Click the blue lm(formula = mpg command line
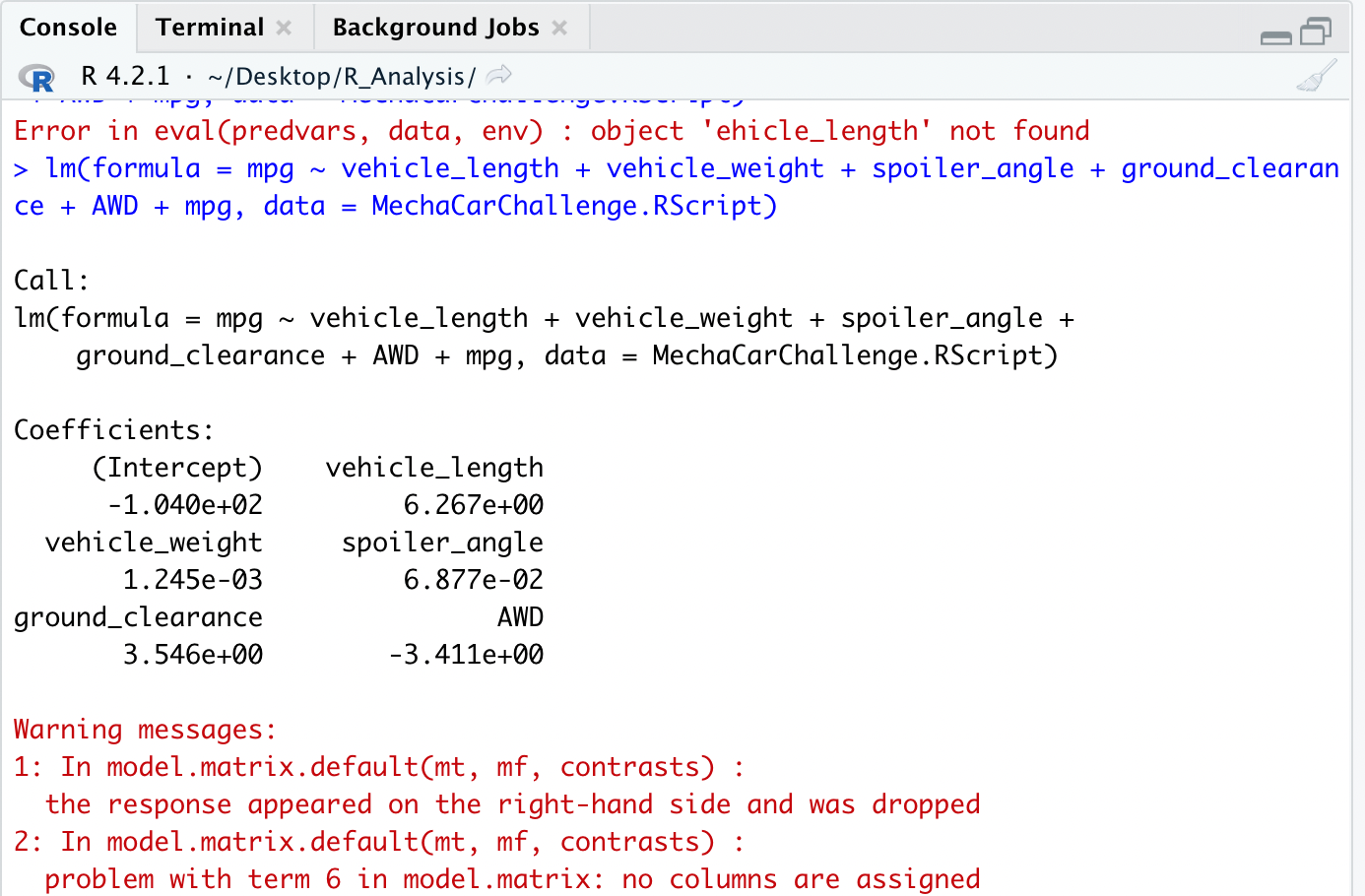This screenshot has height=896, width=1365. [x=676, y=187]
